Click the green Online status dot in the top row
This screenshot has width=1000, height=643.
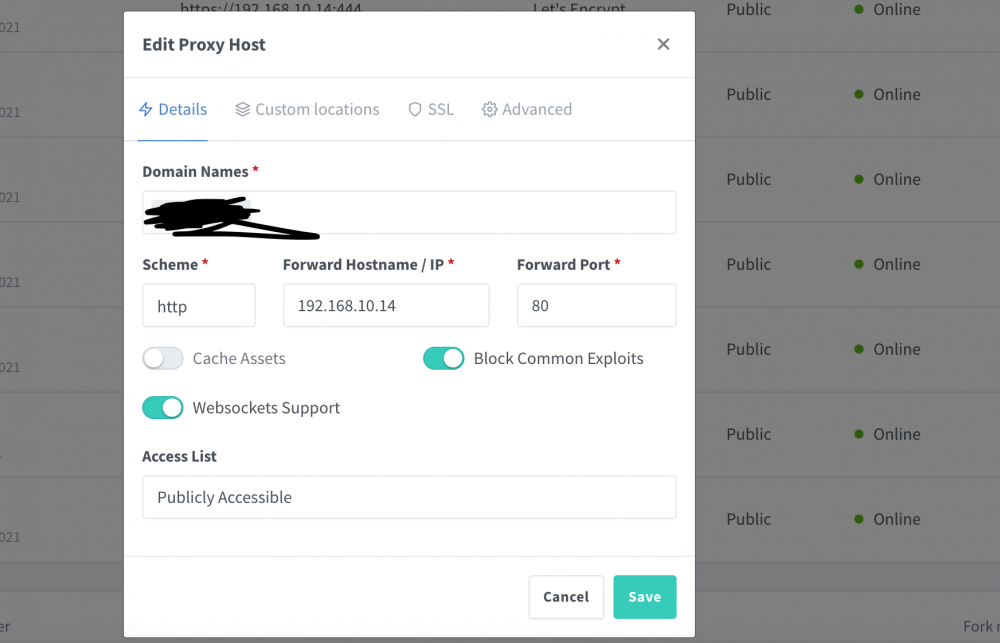(859, 9)
